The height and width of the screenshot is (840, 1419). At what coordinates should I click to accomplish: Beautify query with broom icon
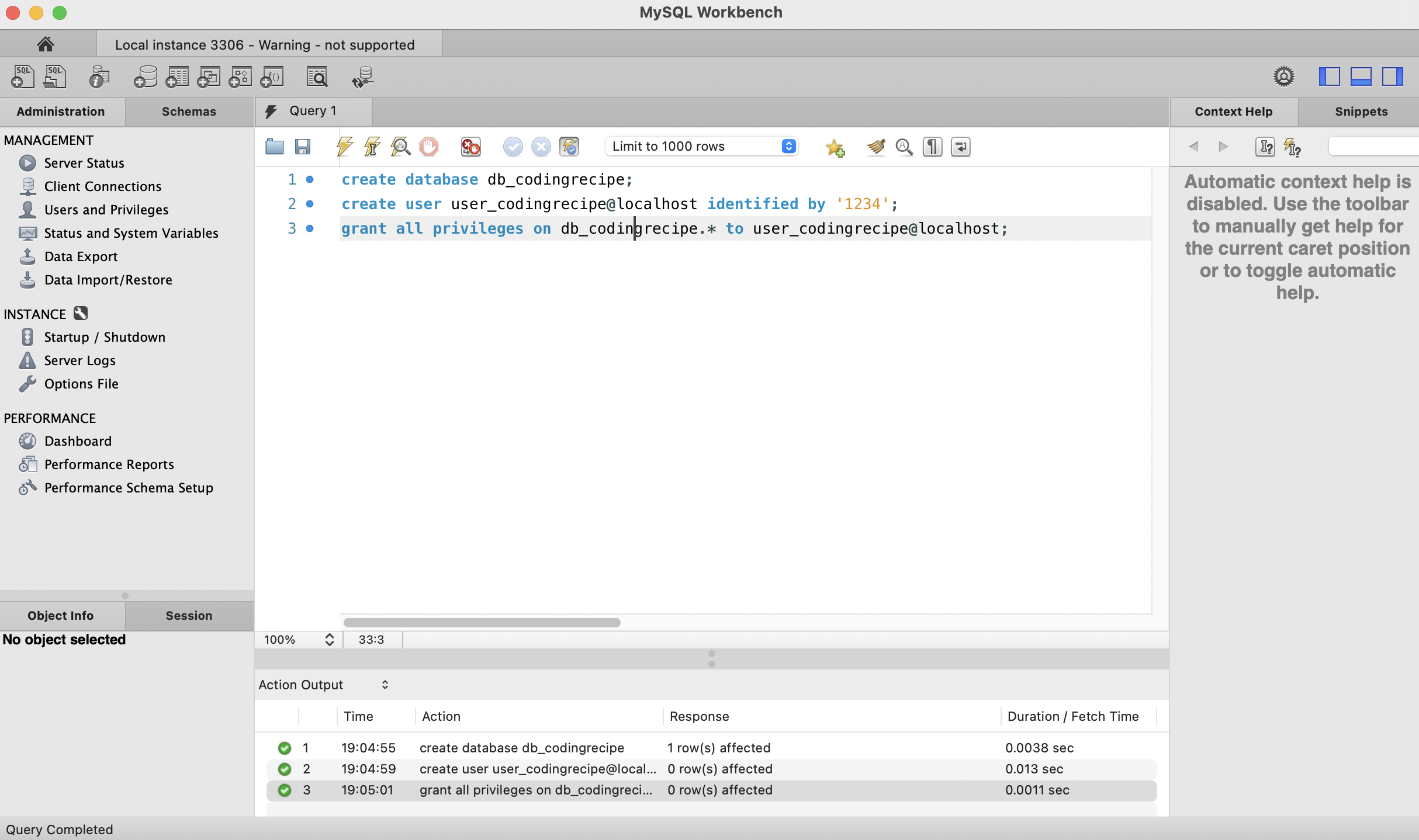[x=875, y=146]
